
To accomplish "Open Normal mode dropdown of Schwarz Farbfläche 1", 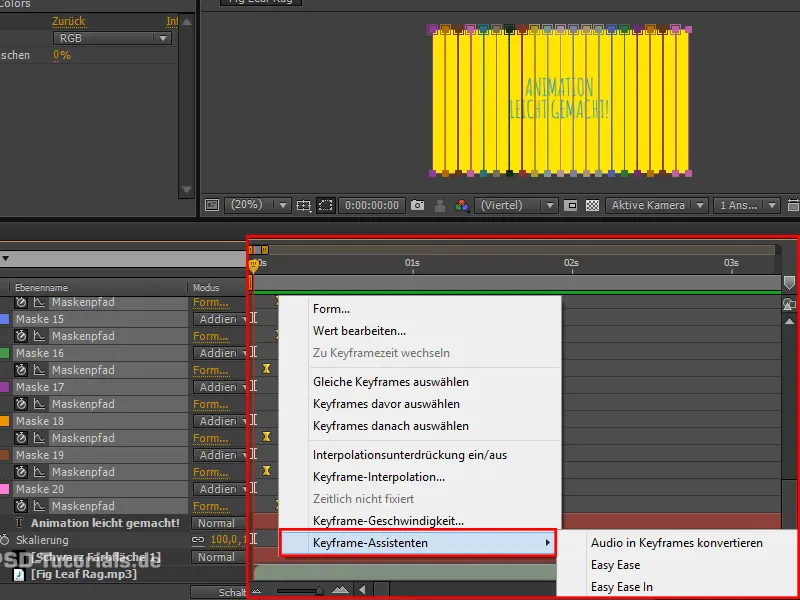I will (218, 557).
